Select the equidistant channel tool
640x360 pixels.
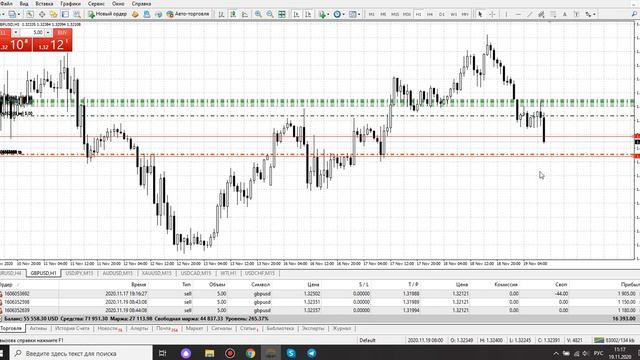541,14
